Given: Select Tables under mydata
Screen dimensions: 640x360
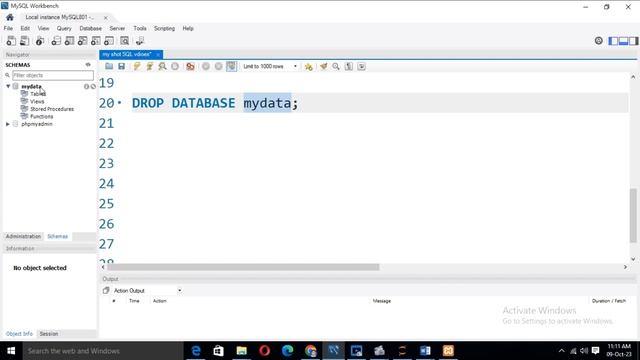Looking at the screenshot, I should tap(38, 94).
